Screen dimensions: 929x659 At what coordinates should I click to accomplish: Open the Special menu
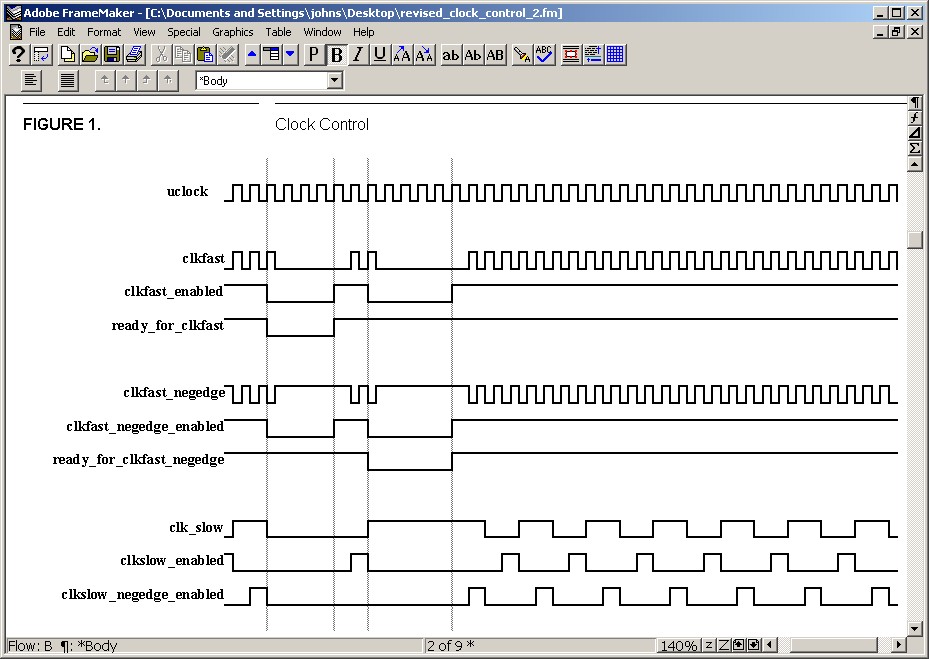coord(184,32)
